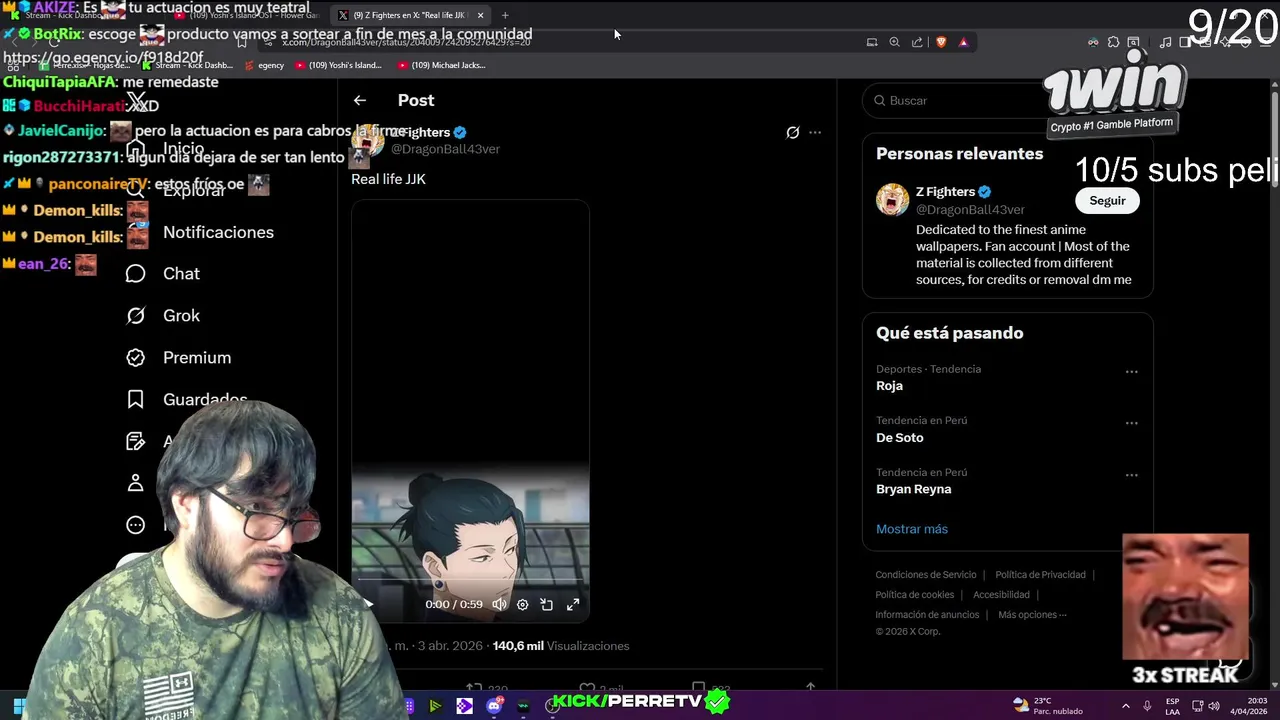The image size is (1280, 720).
Task: Open Premium in the sidebar
Action: point(197,358)
